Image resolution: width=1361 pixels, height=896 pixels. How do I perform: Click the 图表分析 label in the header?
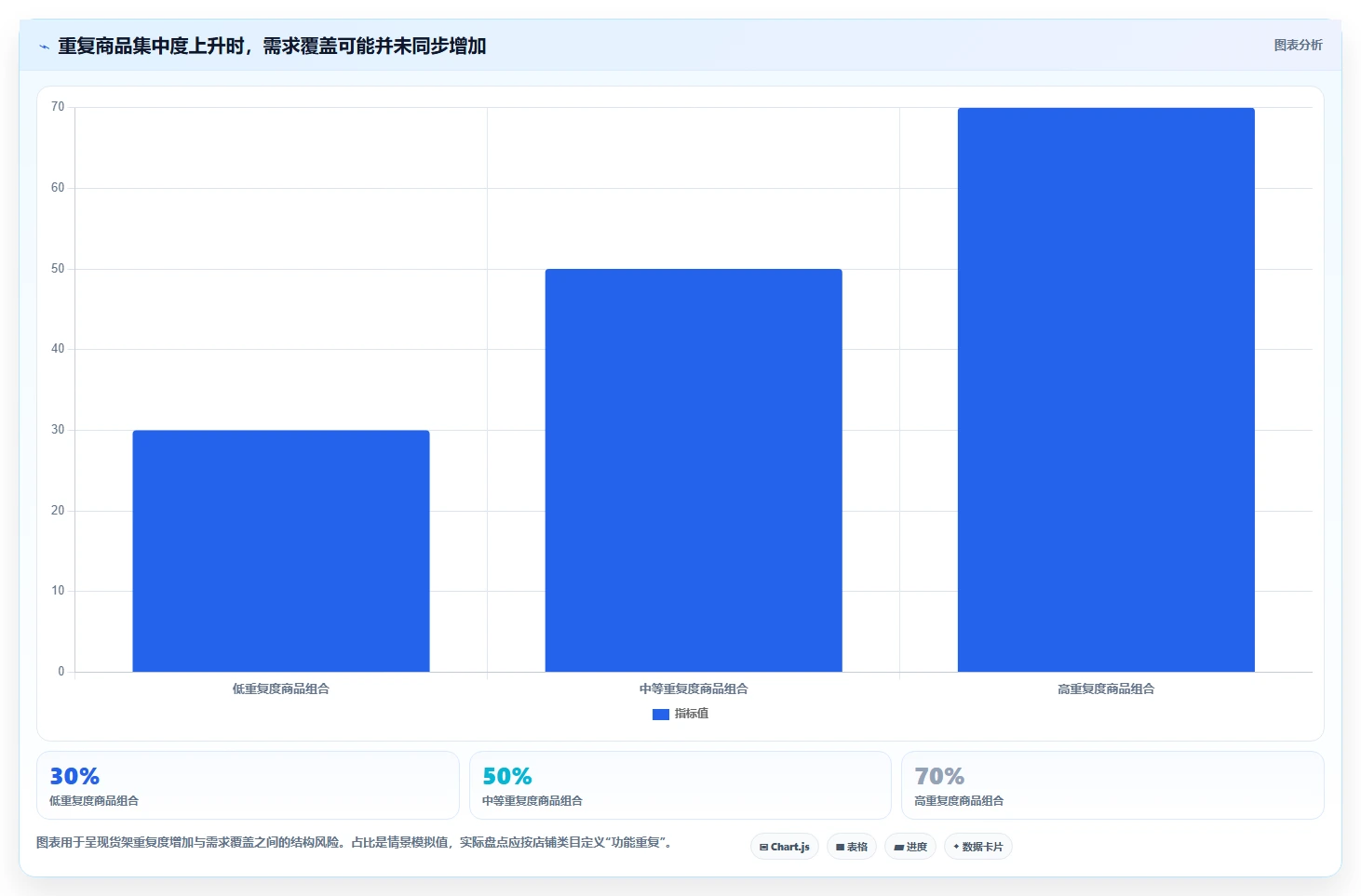(x=1298, y=45)
